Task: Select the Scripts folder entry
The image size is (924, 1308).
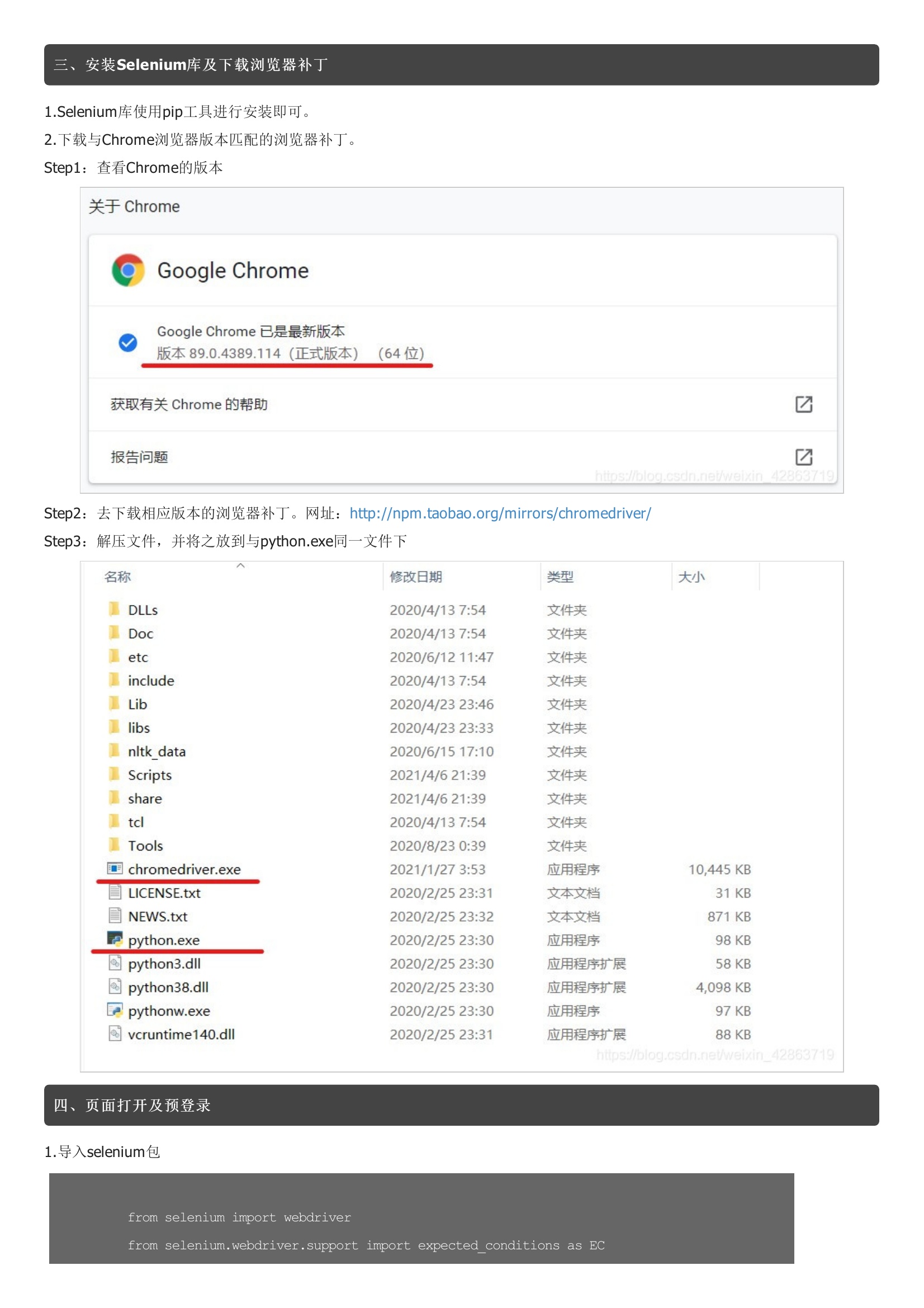Action: (x=150, y=775)
